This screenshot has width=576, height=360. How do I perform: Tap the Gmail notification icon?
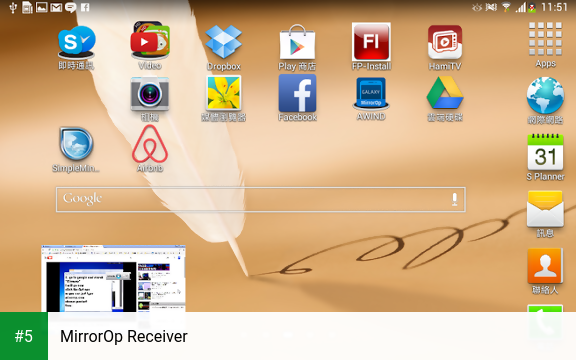click(x=56, y=7)
